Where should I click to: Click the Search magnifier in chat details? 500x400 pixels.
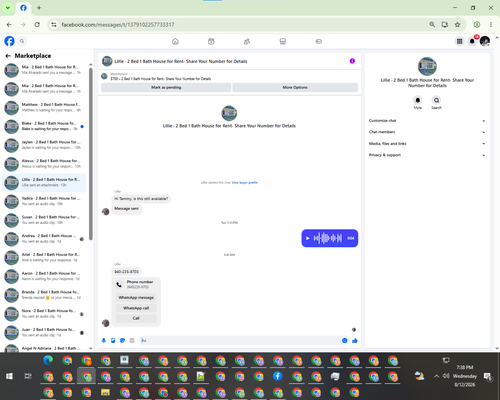(436, 100)
